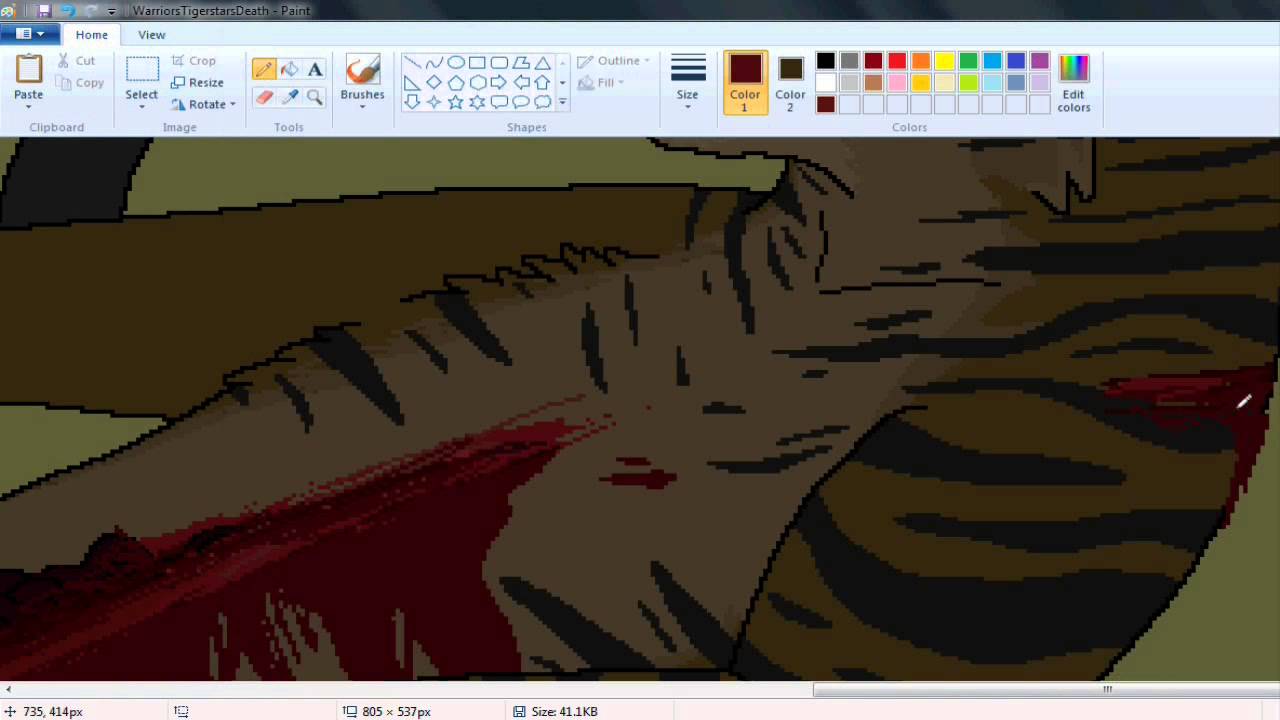Open the Size line thickness dropdown
This screenshot has height=720, width=1280.
point(687,81)
